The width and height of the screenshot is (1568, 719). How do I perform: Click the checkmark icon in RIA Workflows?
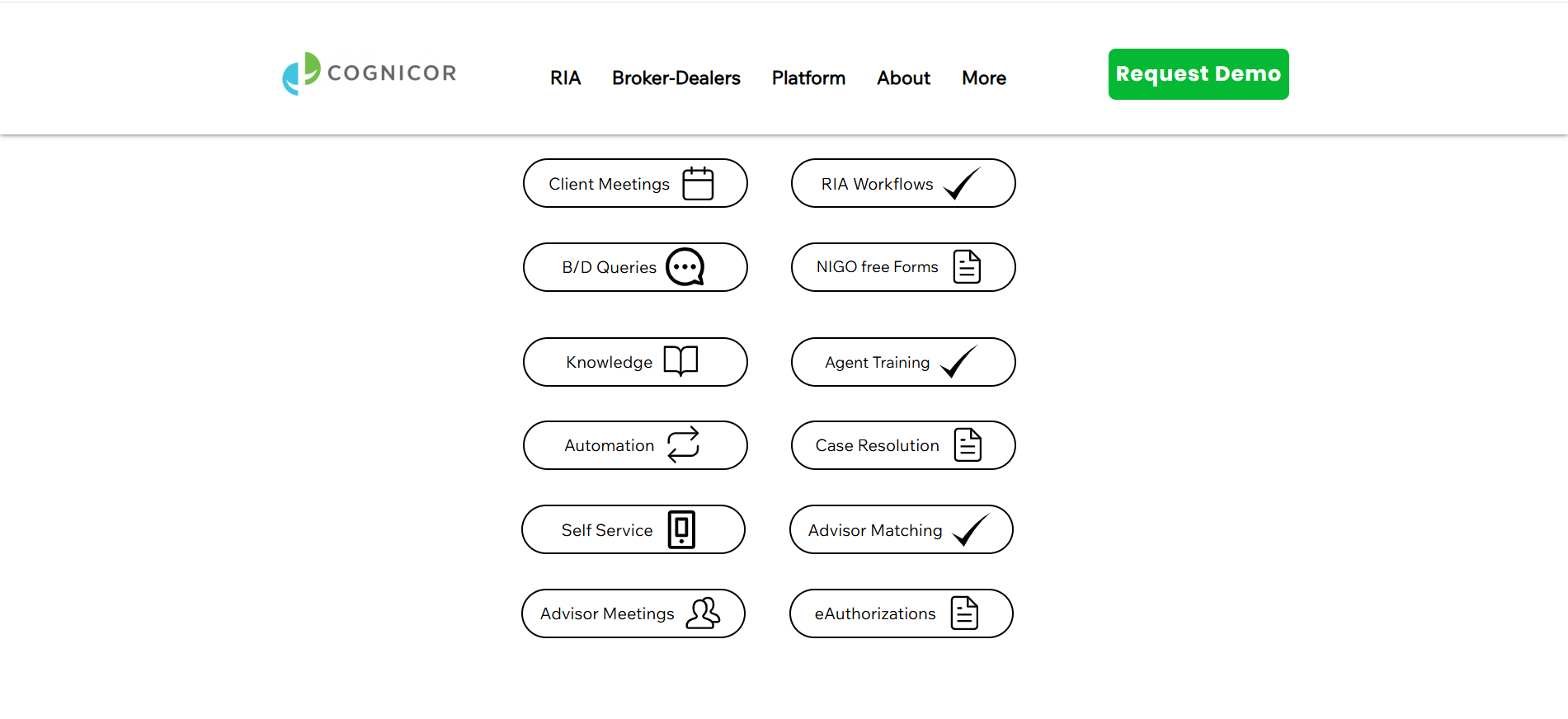coord(962,183)
